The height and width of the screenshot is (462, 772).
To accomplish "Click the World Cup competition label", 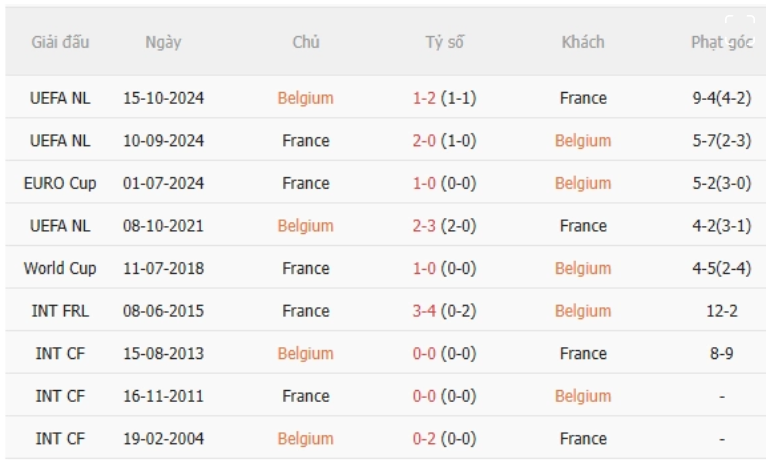I will (x=60, y=268).
